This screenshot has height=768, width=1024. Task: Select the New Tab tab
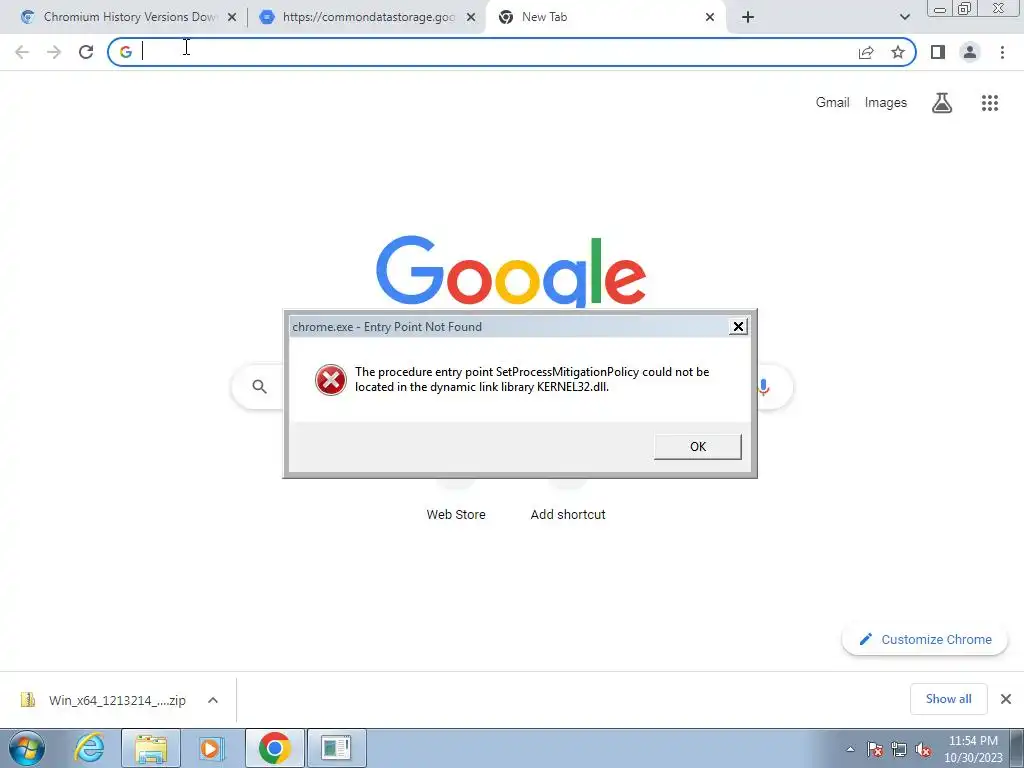click(604, 17)
